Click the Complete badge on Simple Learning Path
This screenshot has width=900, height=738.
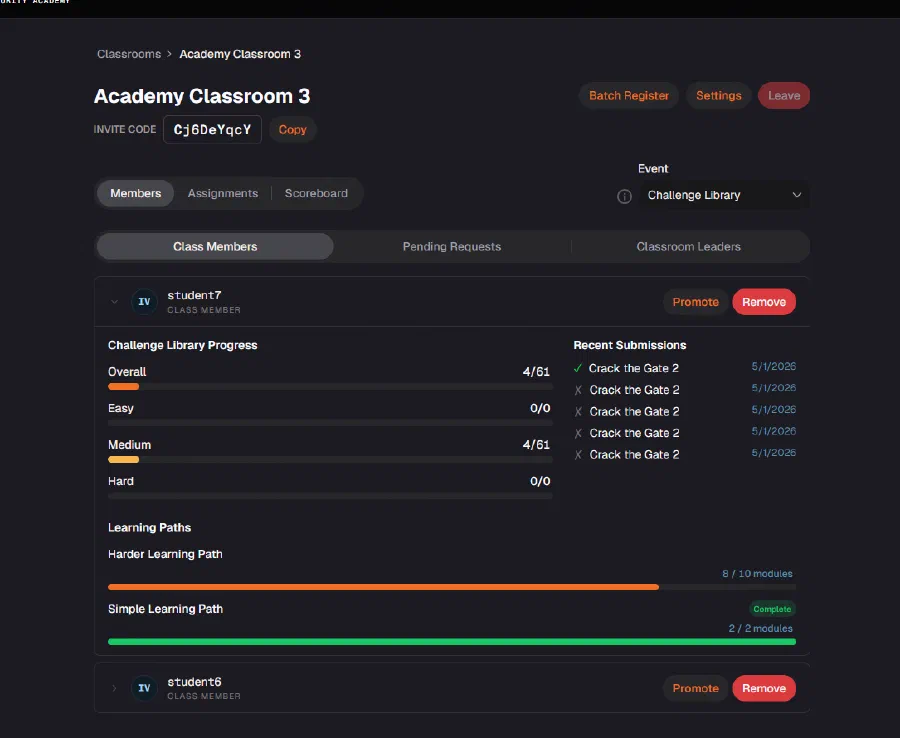[x=772, y=609]
